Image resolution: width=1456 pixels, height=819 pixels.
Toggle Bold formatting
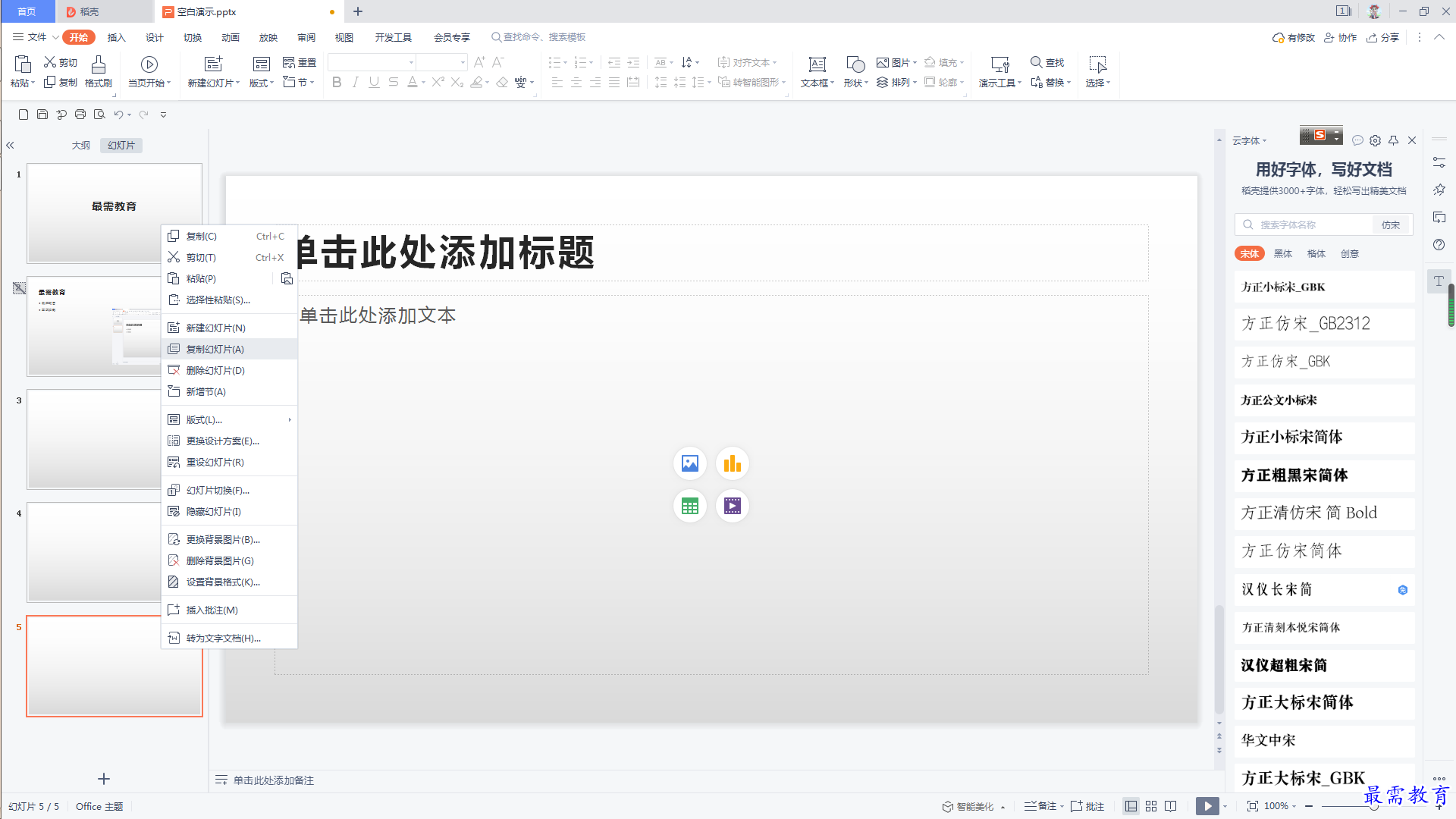pos(337,82)
